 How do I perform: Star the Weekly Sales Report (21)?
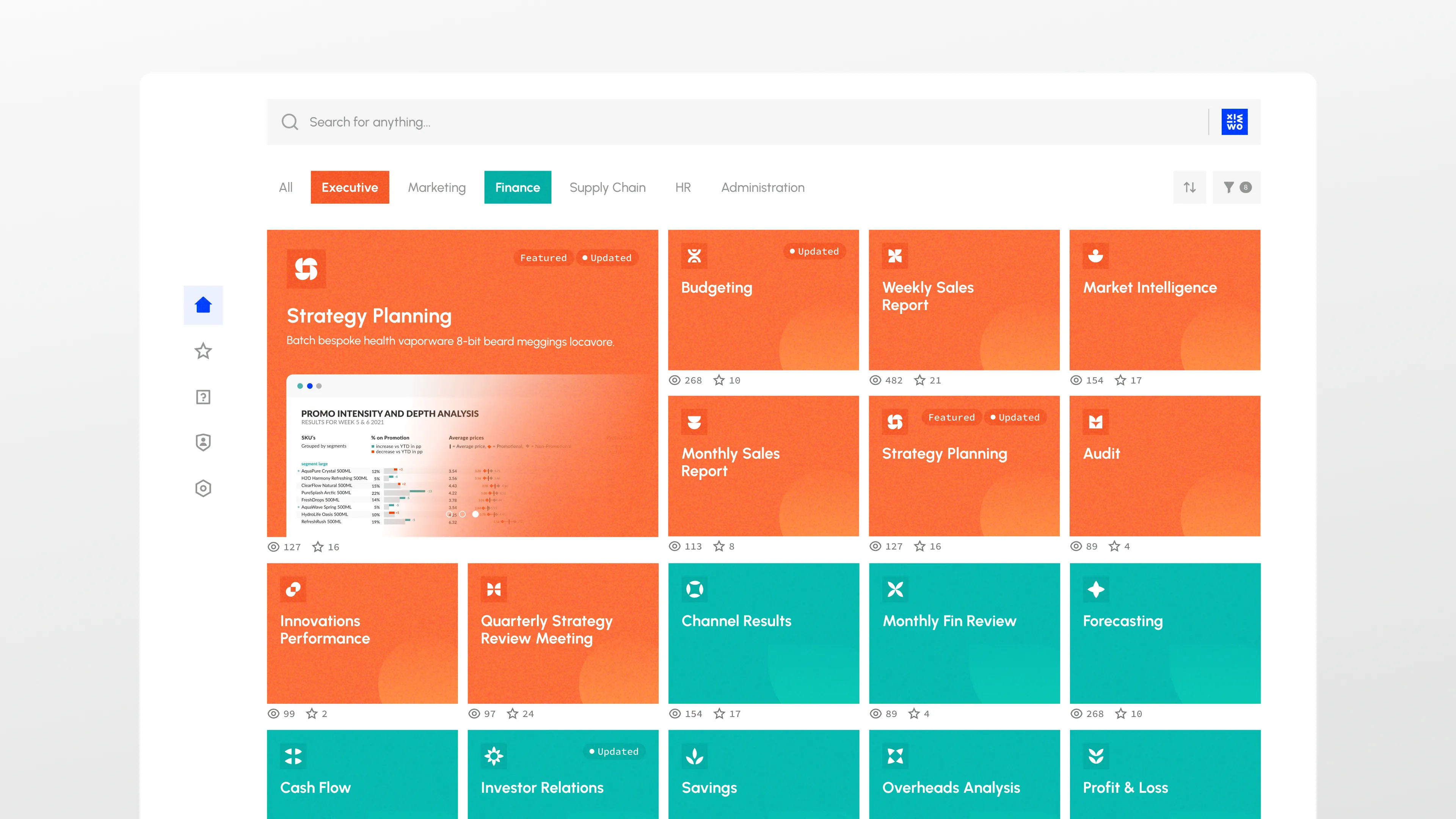coord(919,380)
